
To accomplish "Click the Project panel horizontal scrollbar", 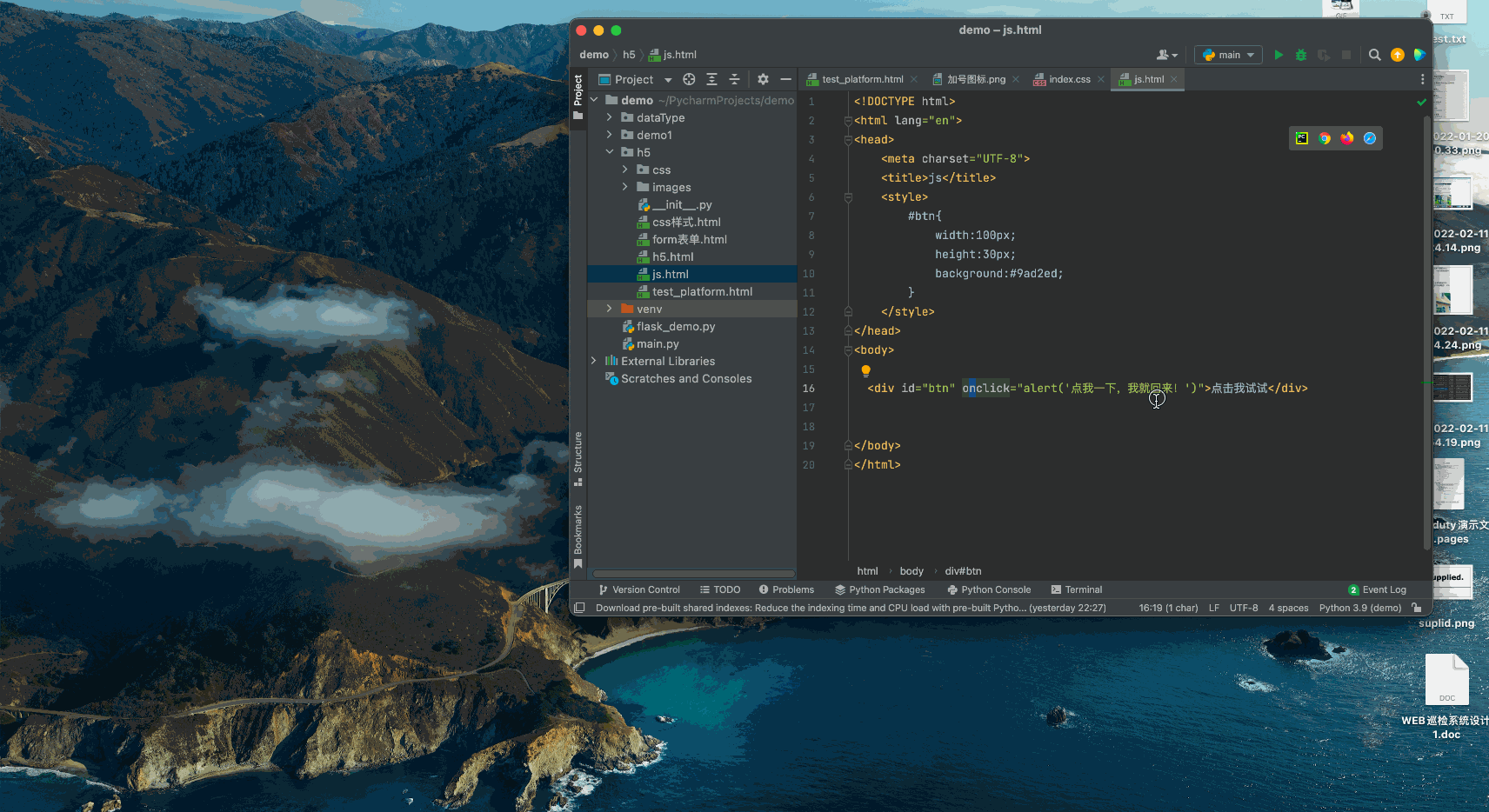I will (693, 574).
